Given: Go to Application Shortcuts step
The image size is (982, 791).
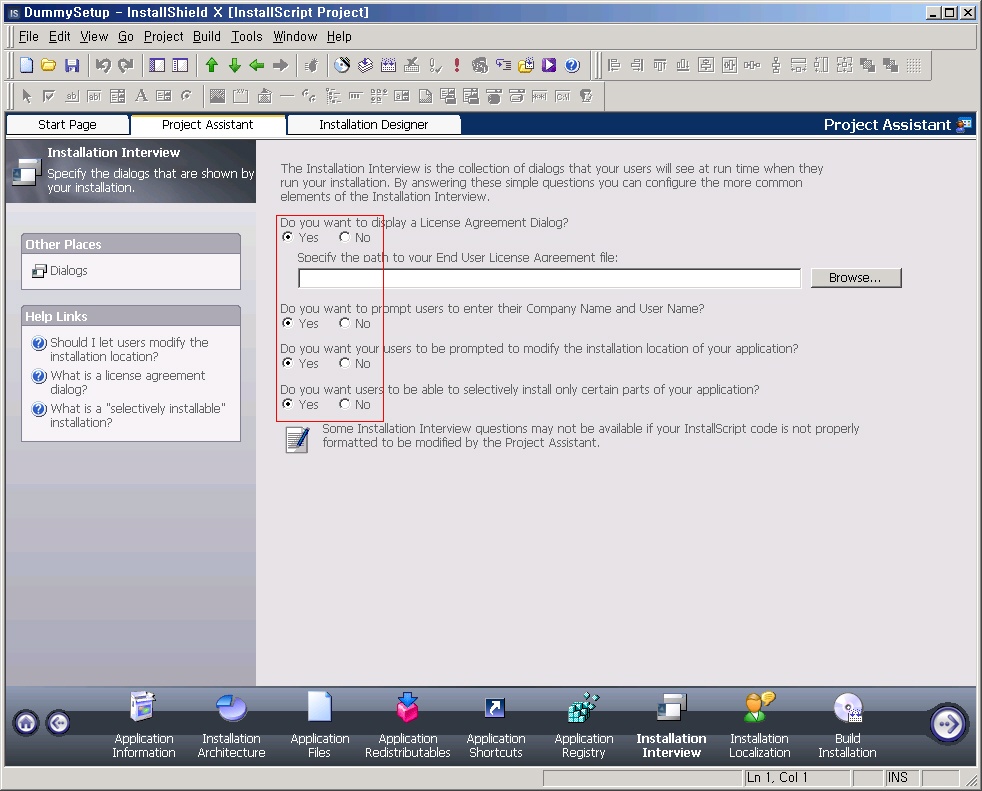Looking at the screenshot, I should (495, 725).
